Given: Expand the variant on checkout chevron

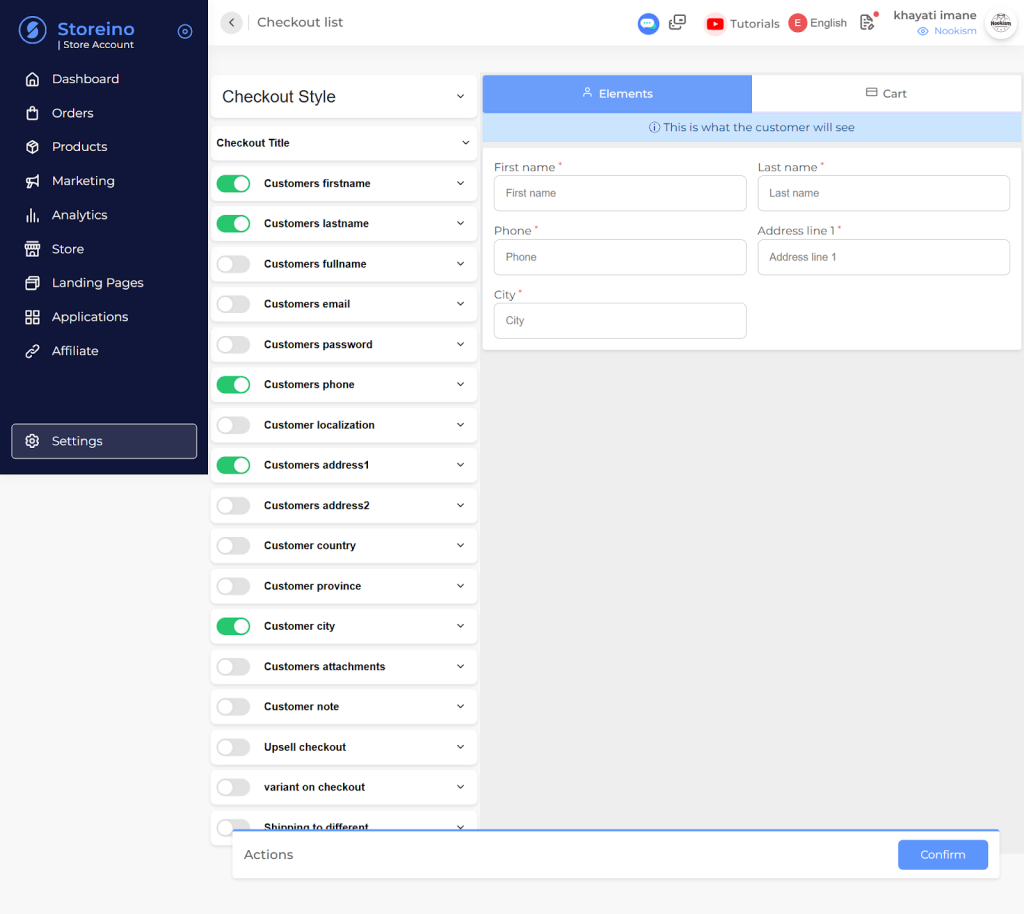Looking at the screenshot, I should tap(460, 787).
